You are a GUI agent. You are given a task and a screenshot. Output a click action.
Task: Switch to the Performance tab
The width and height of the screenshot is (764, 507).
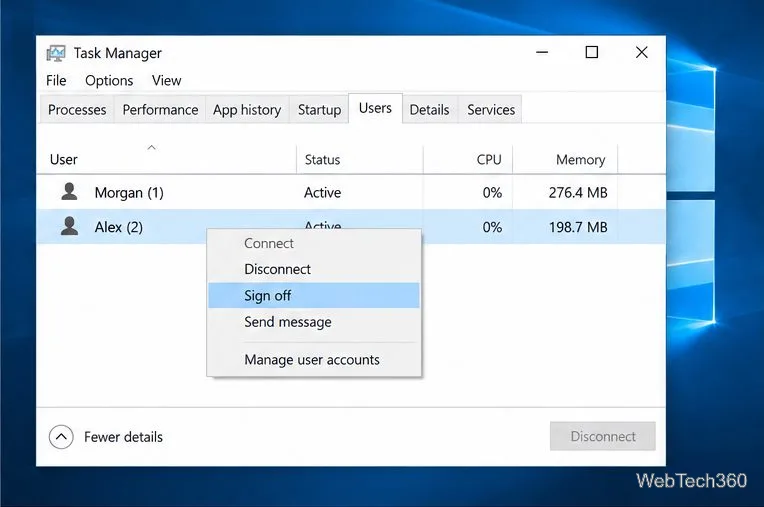[160, 110]
